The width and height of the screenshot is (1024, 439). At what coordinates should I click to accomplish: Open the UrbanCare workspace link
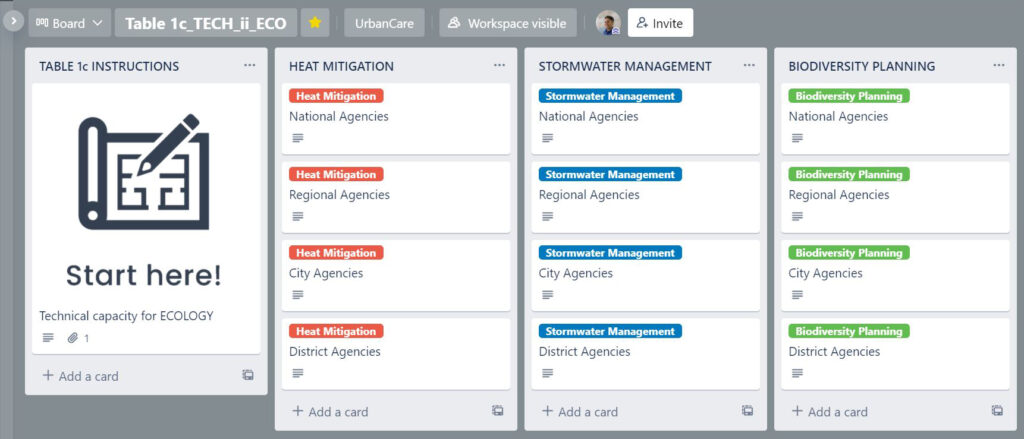(x=384, y=22)
